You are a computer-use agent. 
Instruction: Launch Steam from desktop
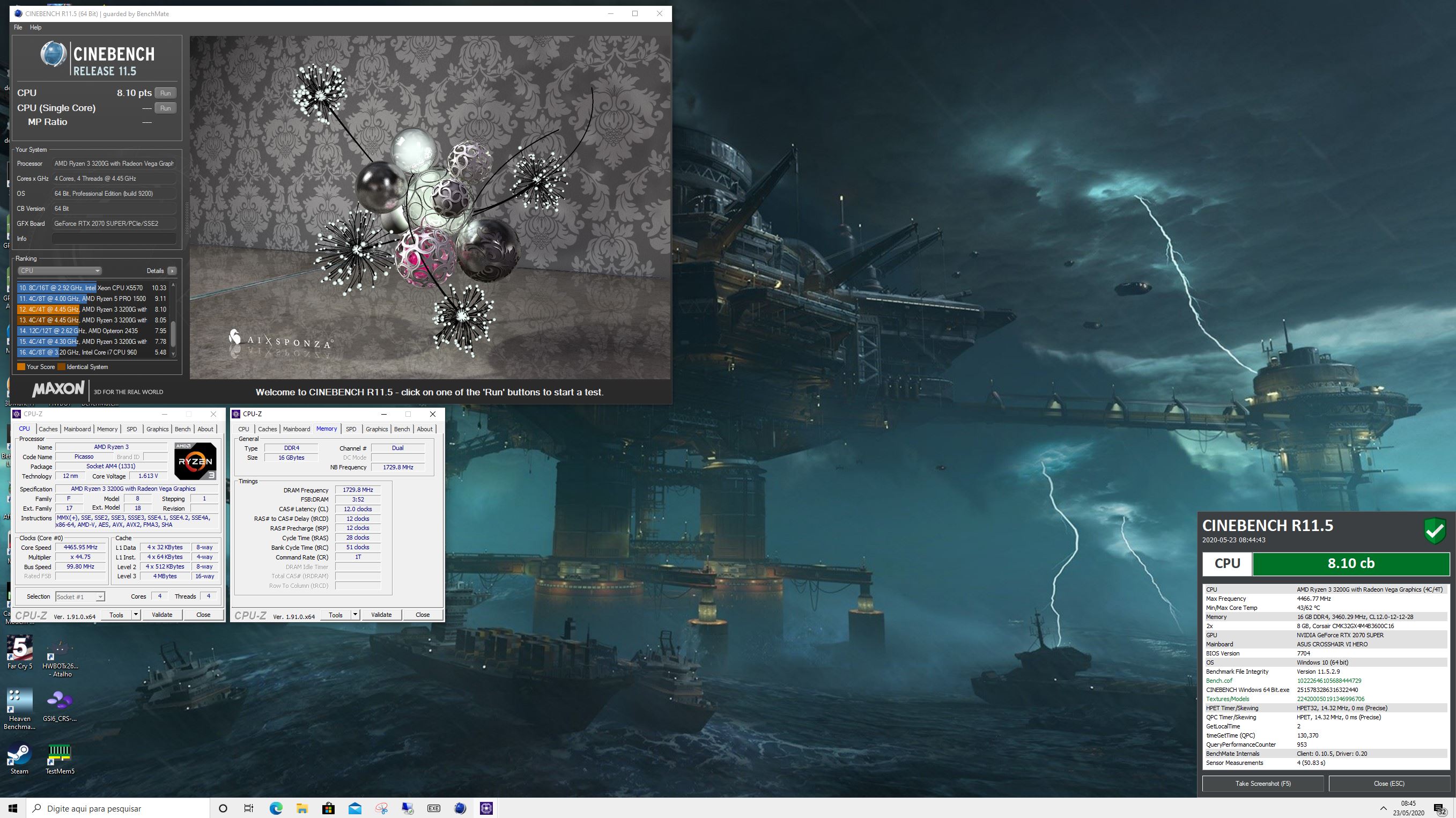(19, 758)
